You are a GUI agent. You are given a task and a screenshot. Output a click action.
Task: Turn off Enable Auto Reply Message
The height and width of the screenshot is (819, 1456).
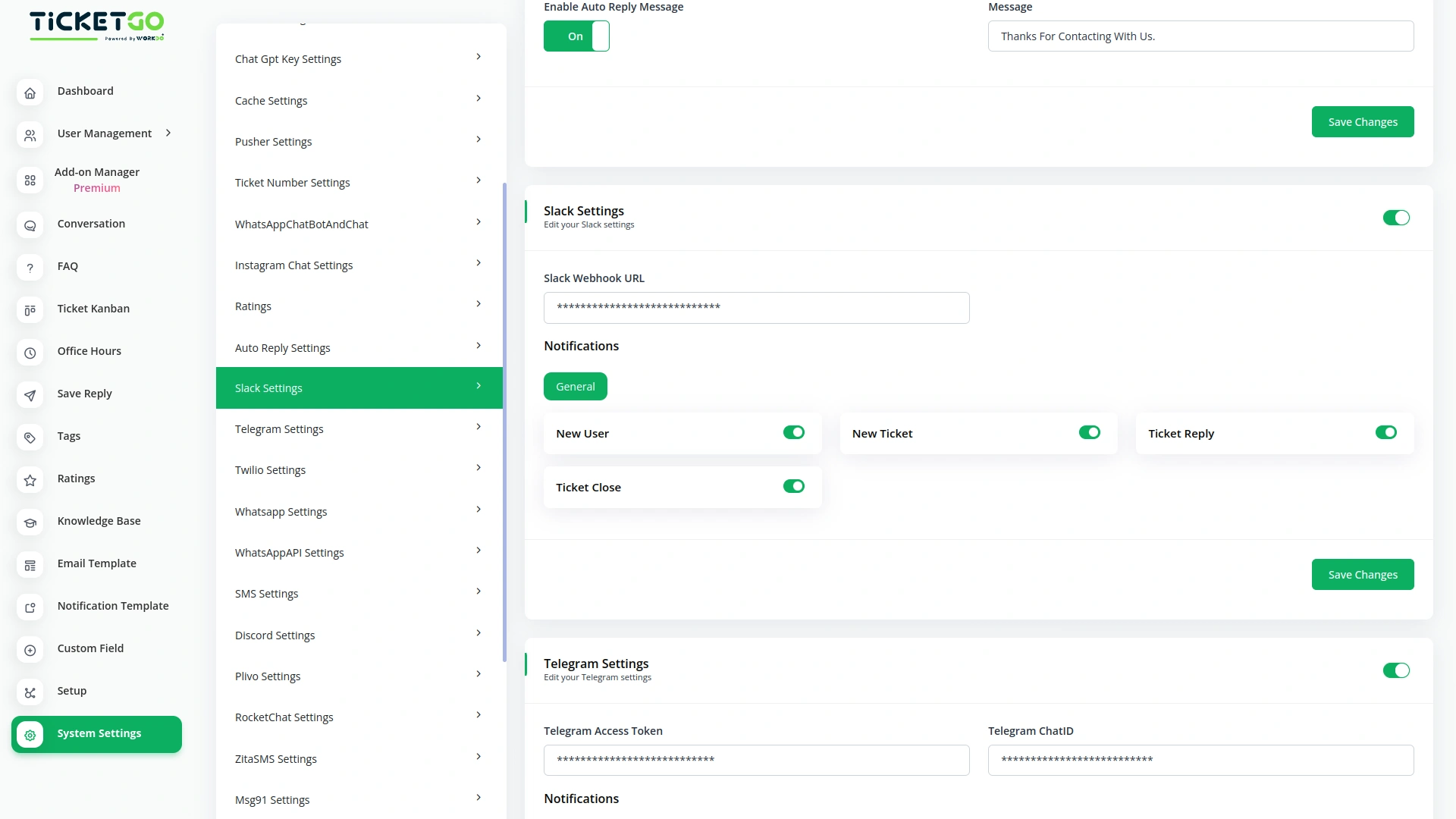[x=576, y=36]
